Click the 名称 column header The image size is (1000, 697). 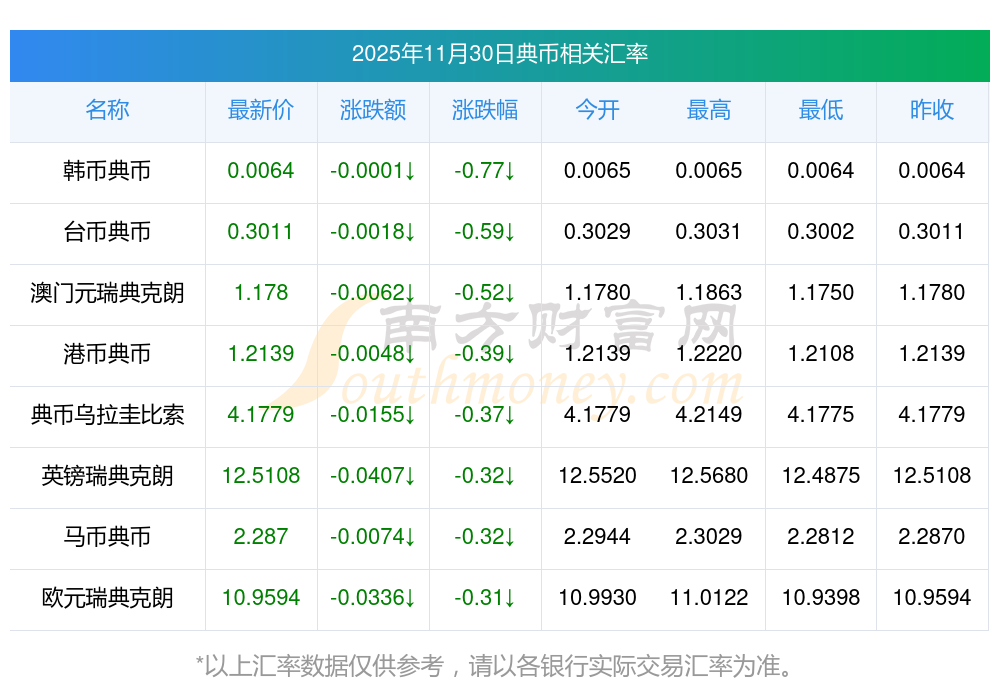(x=107, y=110)
